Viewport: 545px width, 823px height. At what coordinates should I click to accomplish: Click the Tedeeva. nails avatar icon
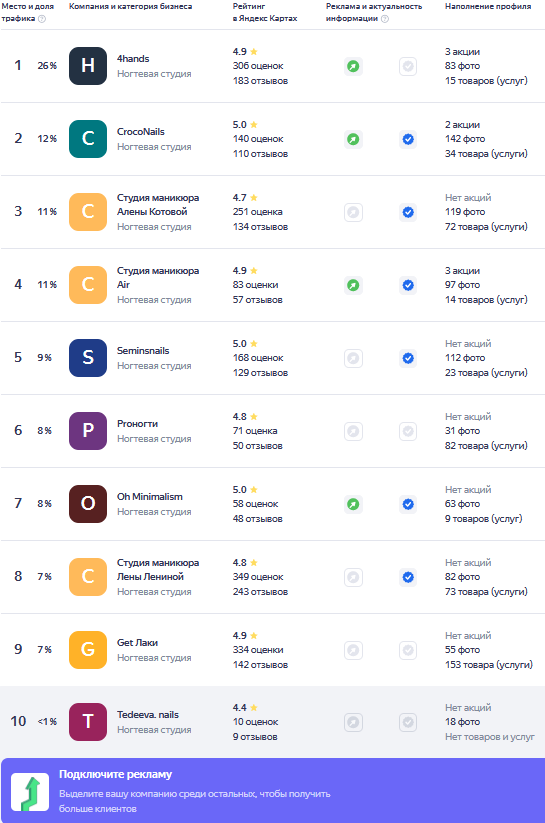pos(88,722)
